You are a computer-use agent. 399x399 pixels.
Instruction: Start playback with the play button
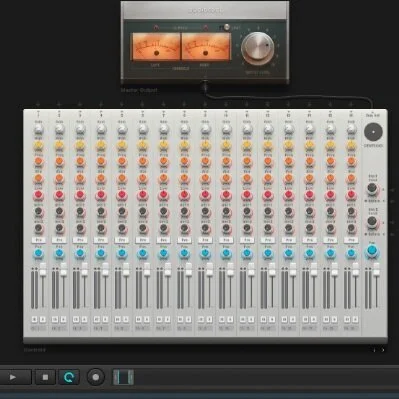(13, 377)
